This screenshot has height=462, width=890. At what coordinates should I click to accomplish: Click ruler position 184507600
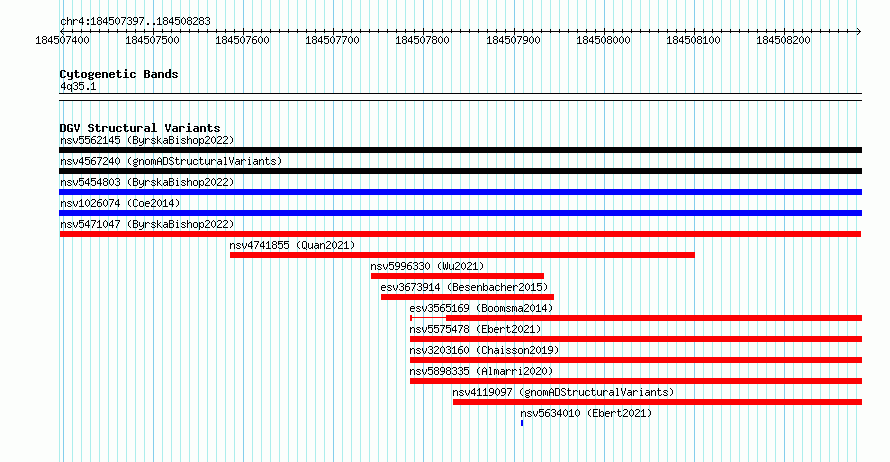pyautogui.click(x=242, y=40)
